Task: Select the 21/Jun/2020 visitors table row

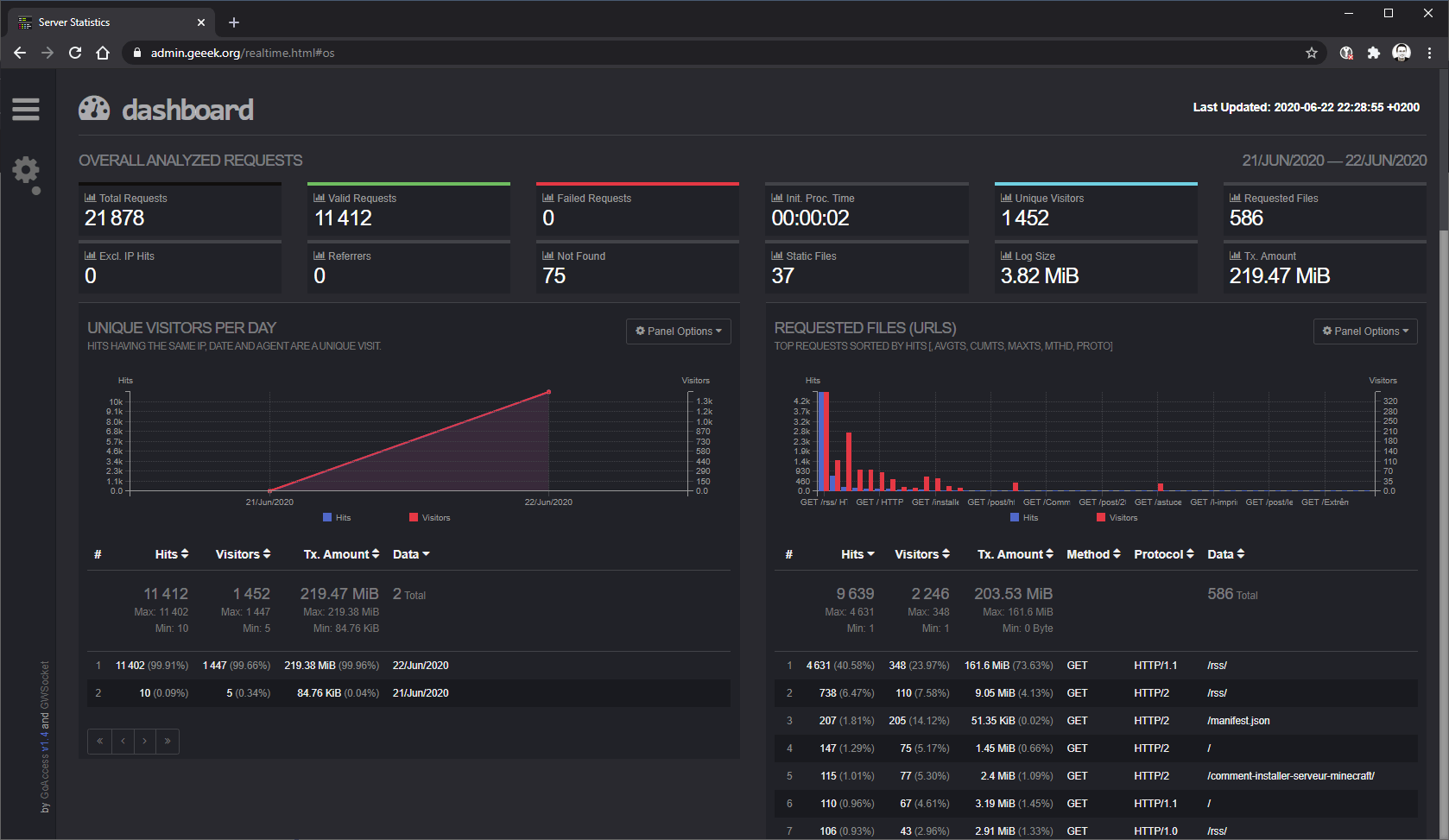Action: point(408,693)
